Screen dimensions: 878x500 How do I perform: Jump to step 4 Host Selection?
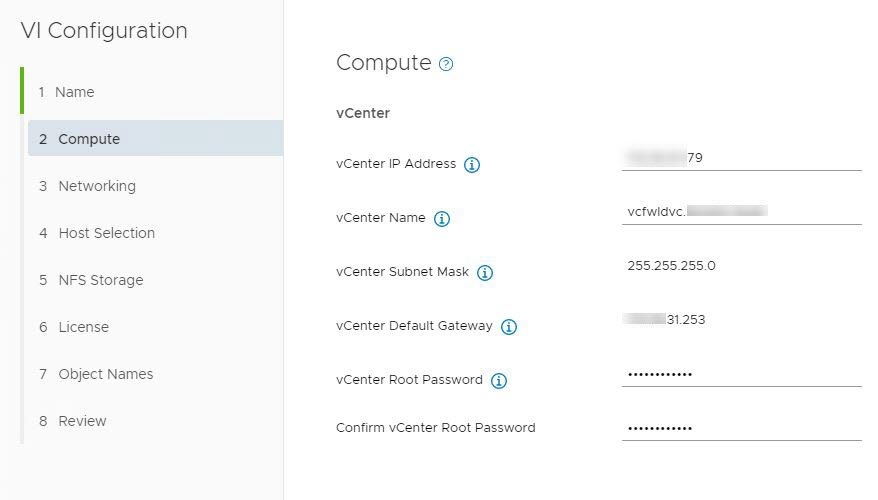pos(106,233)
